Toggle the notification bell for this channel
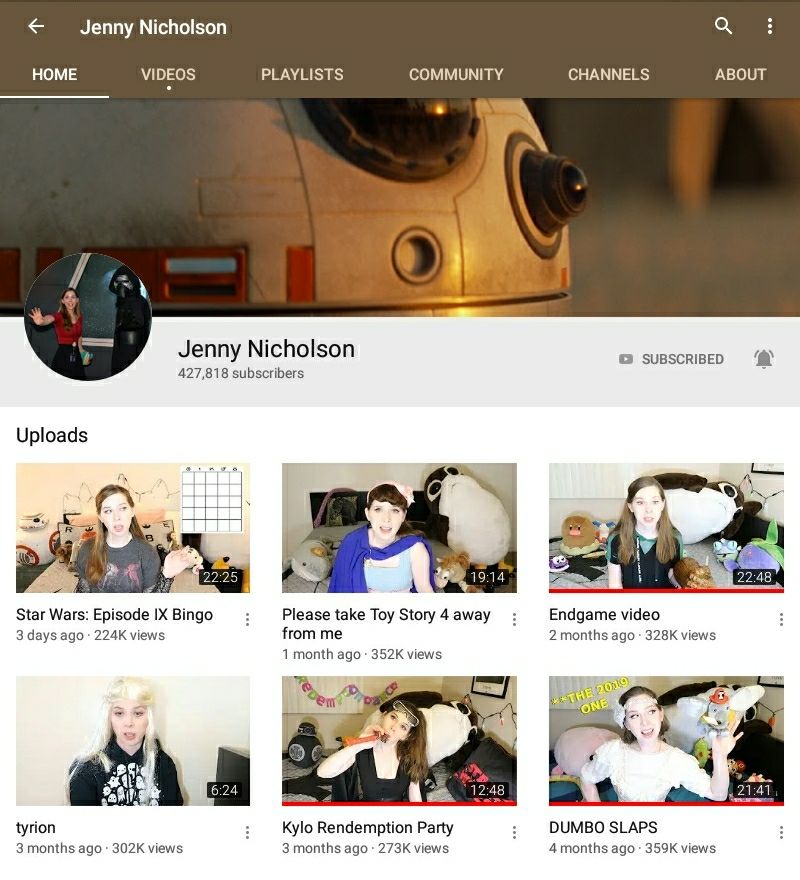 point(764,359)
